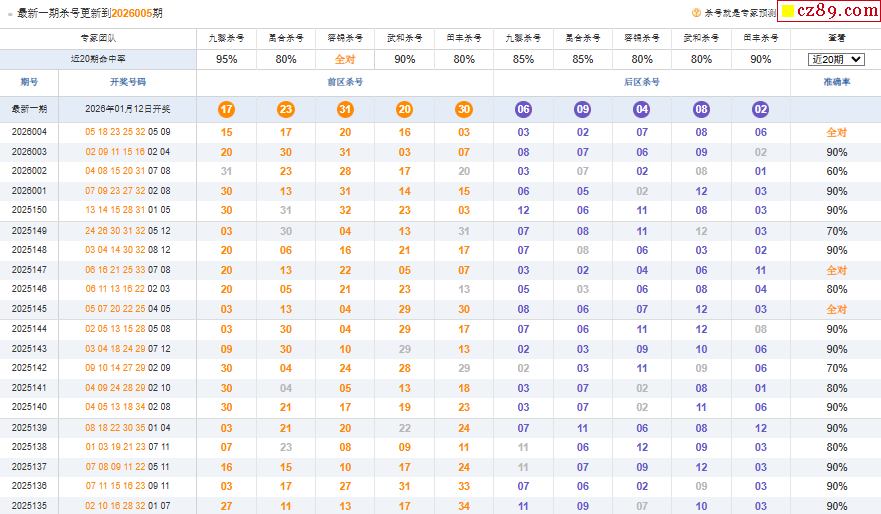The image size is (881, 514).
Task: Click the 60% accuracy in row 2026002
Action: coord(837,171)
